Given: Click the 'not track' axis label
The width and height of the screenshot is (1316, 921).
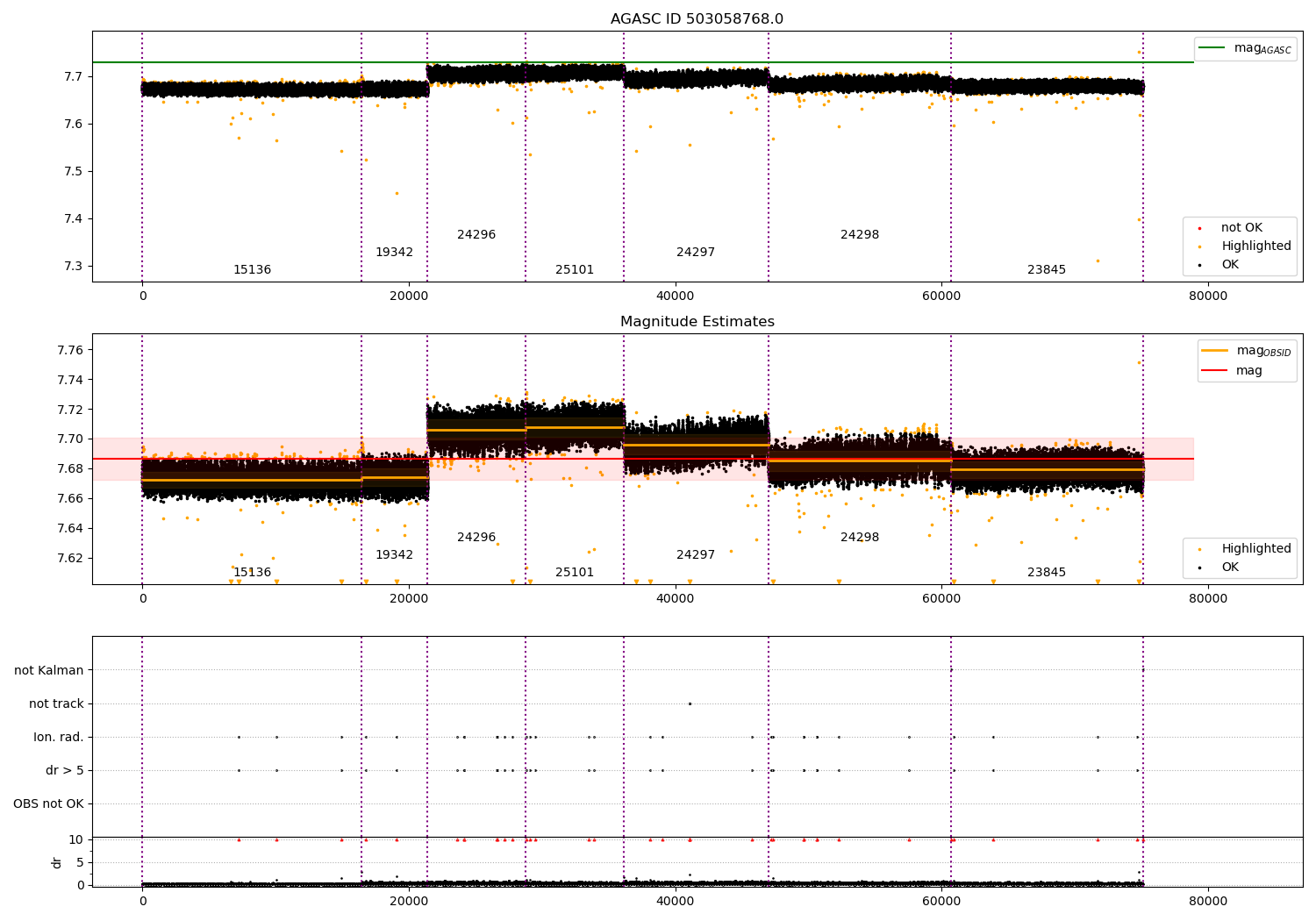Looking at the screenshot, I should 56,704.
